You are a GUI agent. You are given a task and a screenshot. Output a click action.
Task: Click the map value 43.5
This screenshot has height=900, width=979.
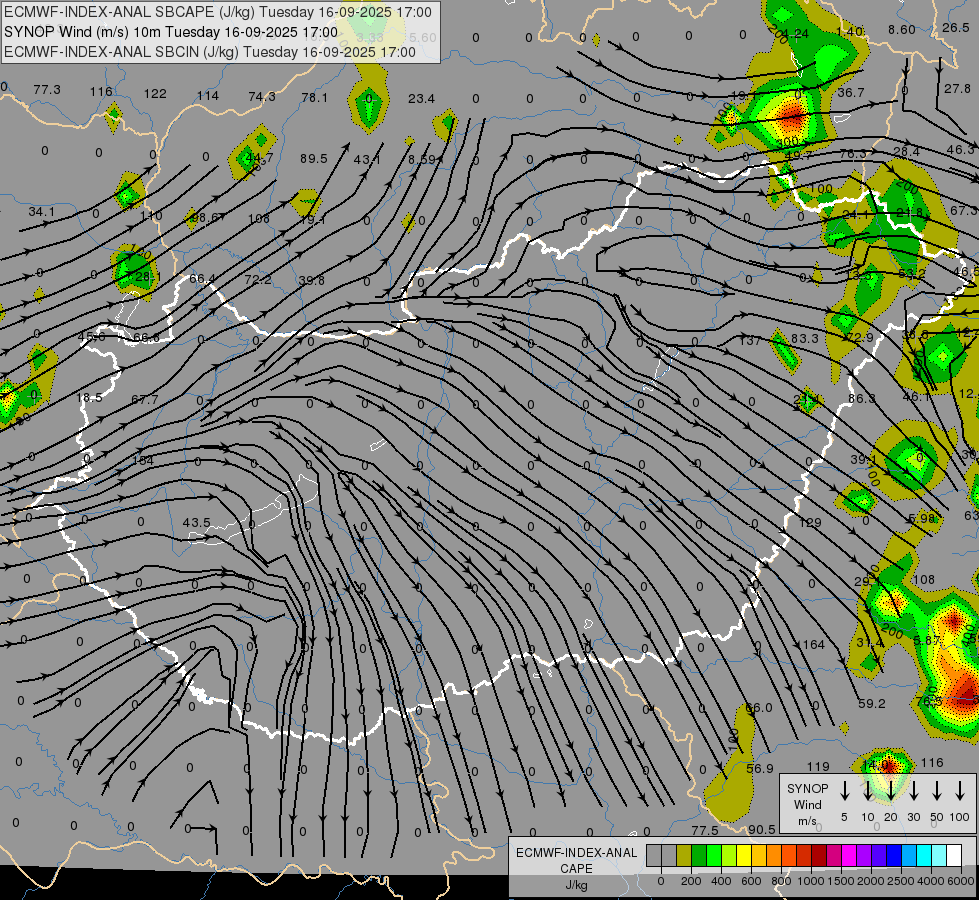[196, 522]
